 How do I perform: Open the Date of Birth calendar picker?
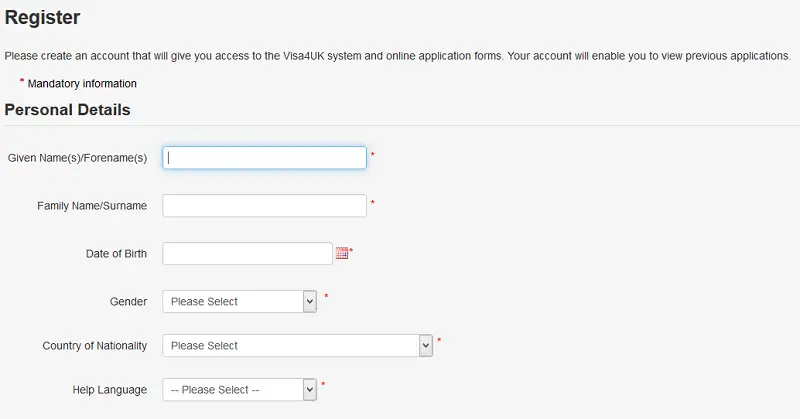pos(342,253)
